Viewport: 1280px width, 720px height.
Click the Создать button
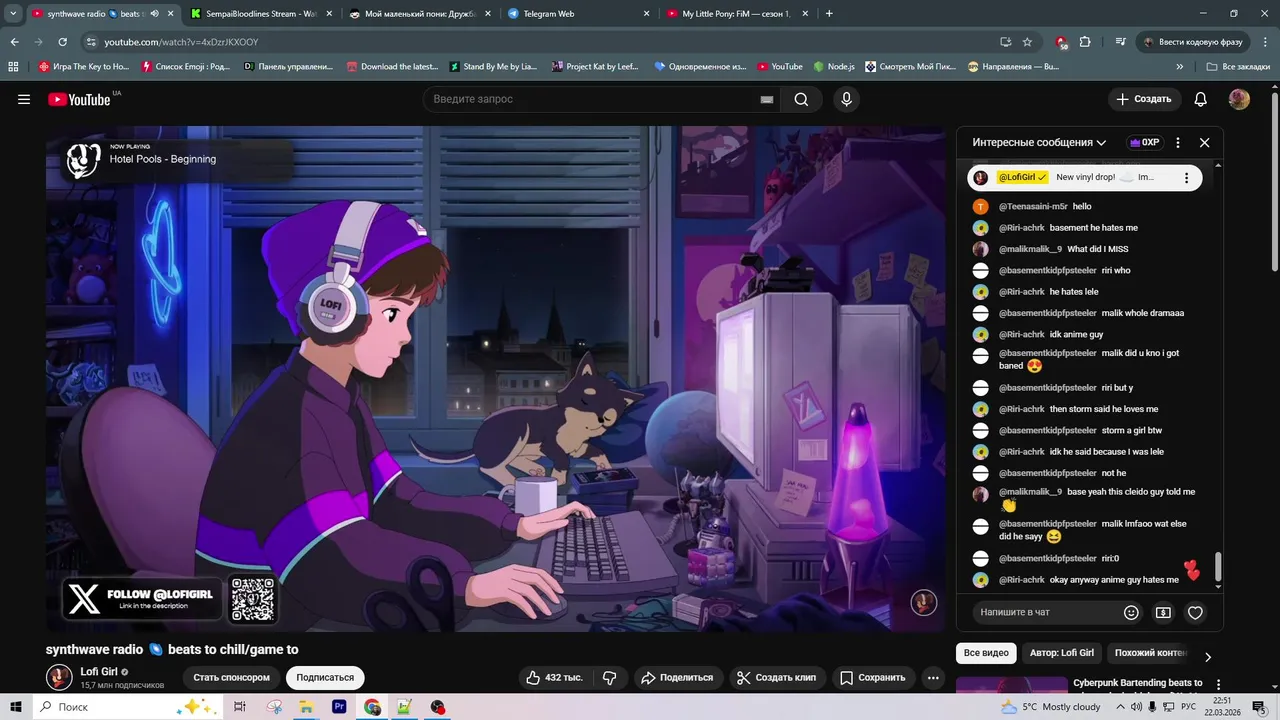point(1144,99)
